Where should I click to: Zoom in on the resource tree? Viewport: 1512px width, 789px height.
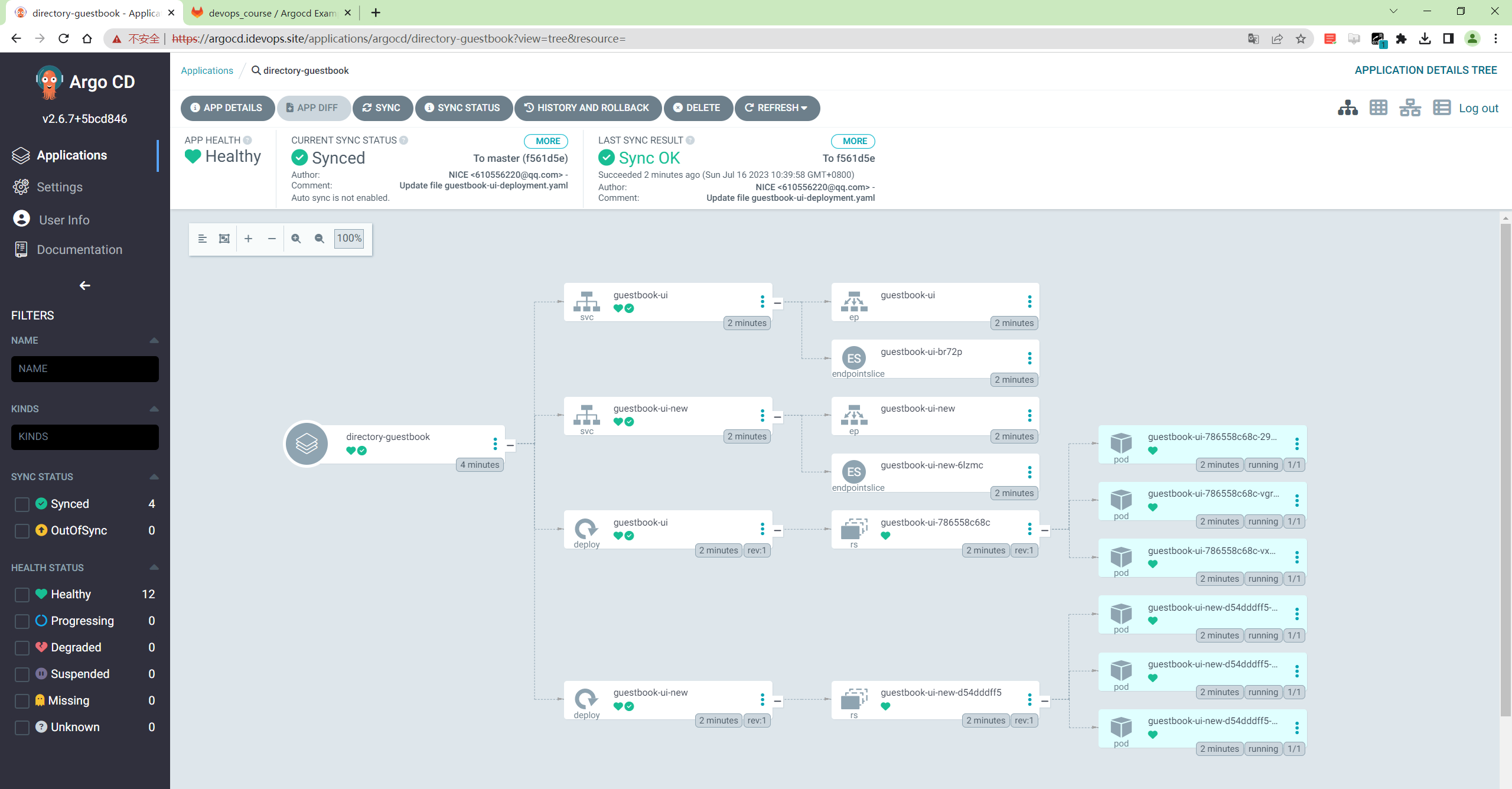[x=296, y=239]
